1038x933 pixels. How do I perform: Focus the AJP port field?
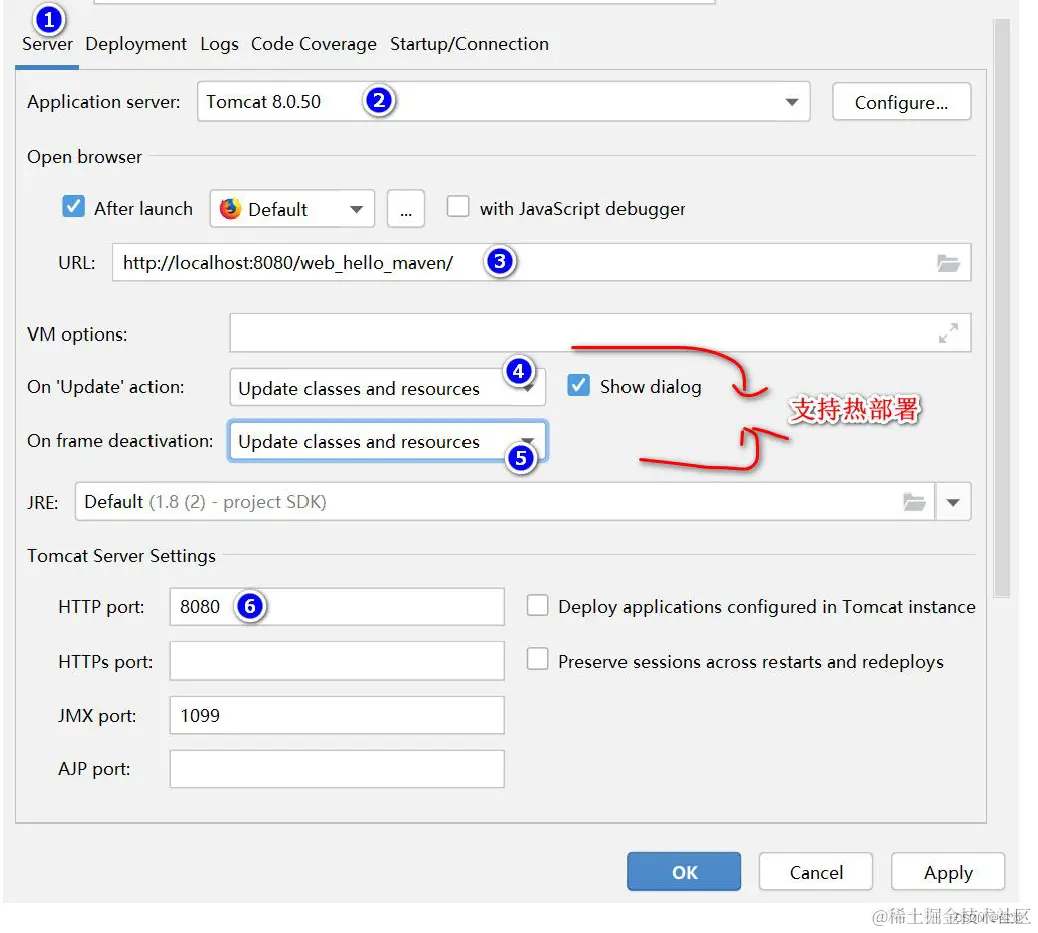[x=337, y=769]
